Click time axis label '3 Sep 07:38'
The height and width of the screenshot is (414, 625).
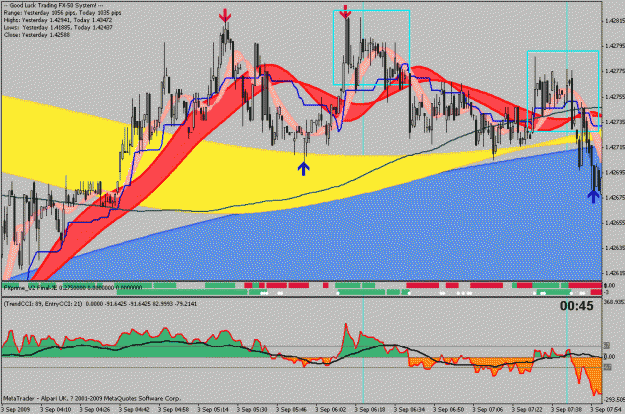click(x=567, y=409)
